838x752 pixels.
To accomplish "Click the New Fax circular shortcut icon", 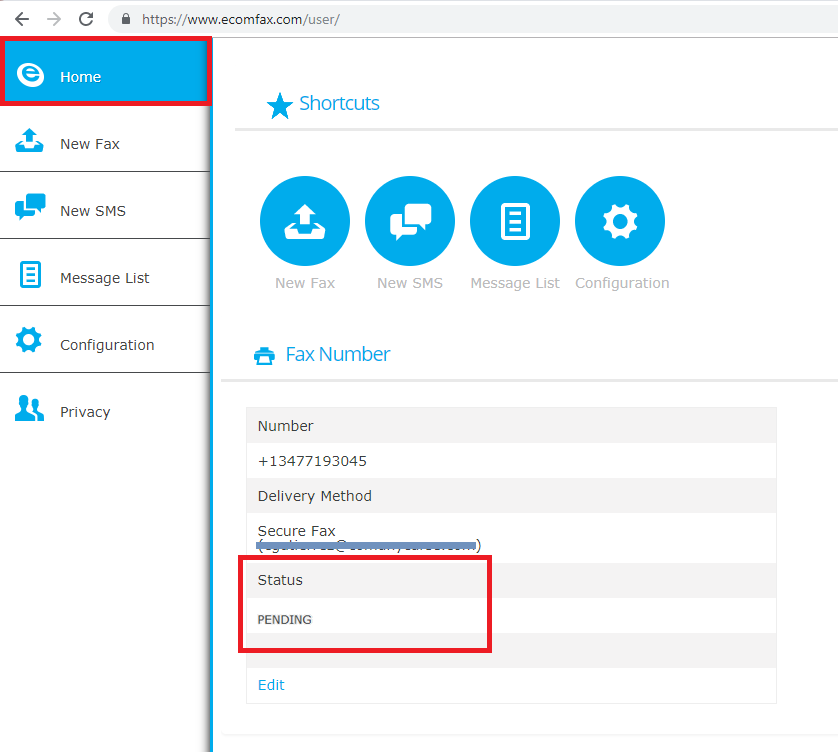I will [305, 221].
